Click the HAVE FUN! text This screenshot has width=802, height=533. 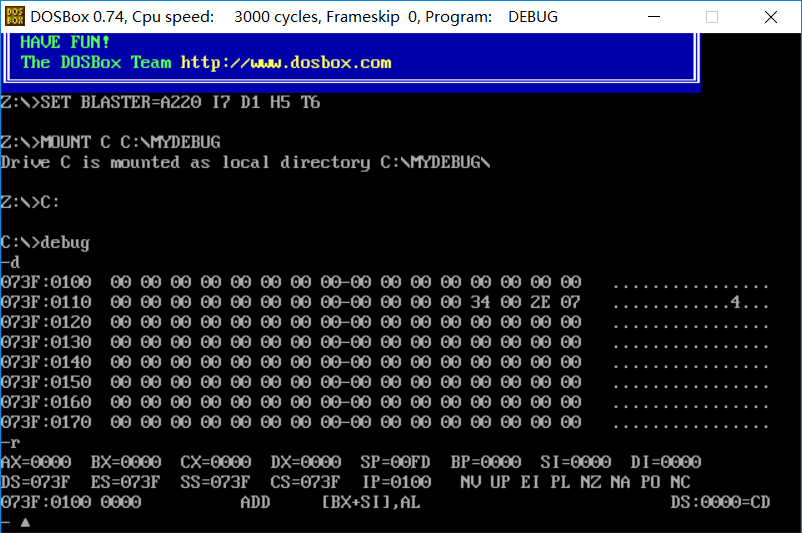click(65, 42)
